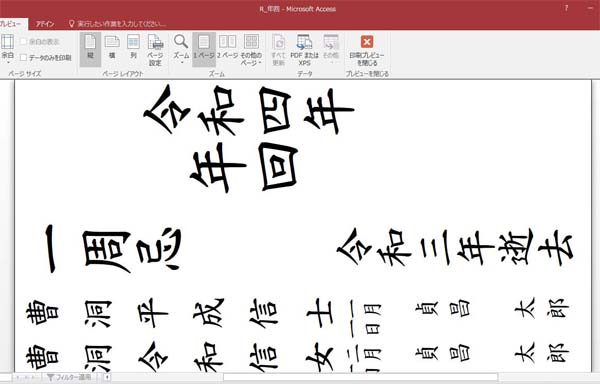The image size is (600, 384).
Task: Select the 横 landscape orientation icon
Action: point(112,49)
